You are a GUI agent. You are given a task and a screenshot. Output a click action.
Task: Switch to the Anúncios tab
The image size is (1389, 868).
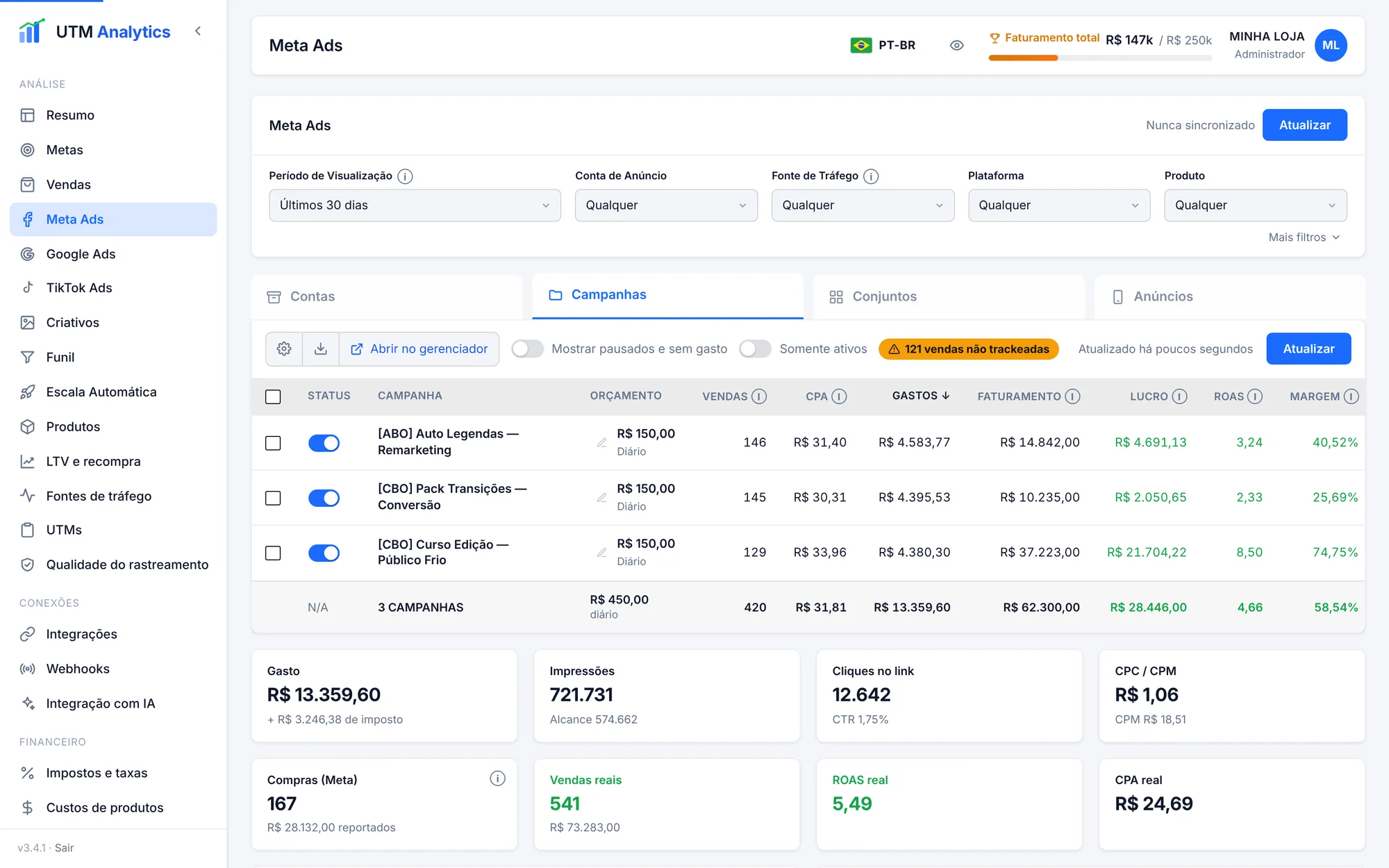tap(1230, 297)
